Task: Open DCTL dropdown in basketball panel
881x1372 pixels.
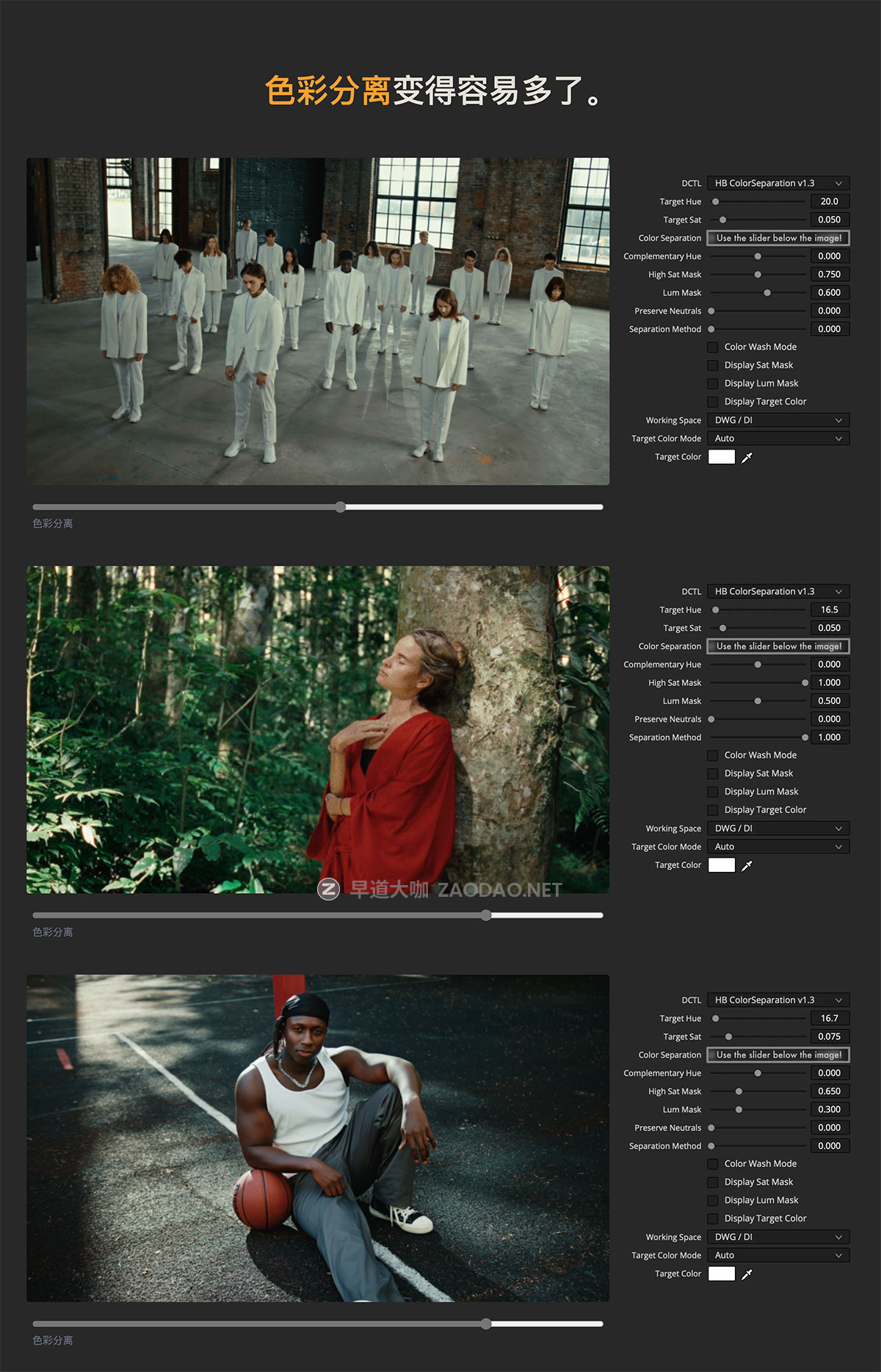Action: [x=778, y=1000]
